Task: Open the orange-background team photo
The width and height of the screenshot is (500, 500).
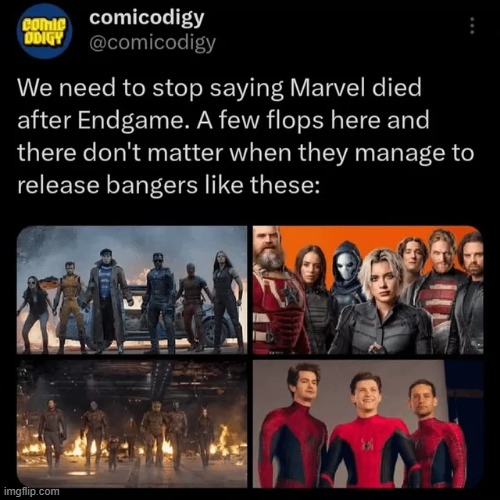Action: point(368,290)
